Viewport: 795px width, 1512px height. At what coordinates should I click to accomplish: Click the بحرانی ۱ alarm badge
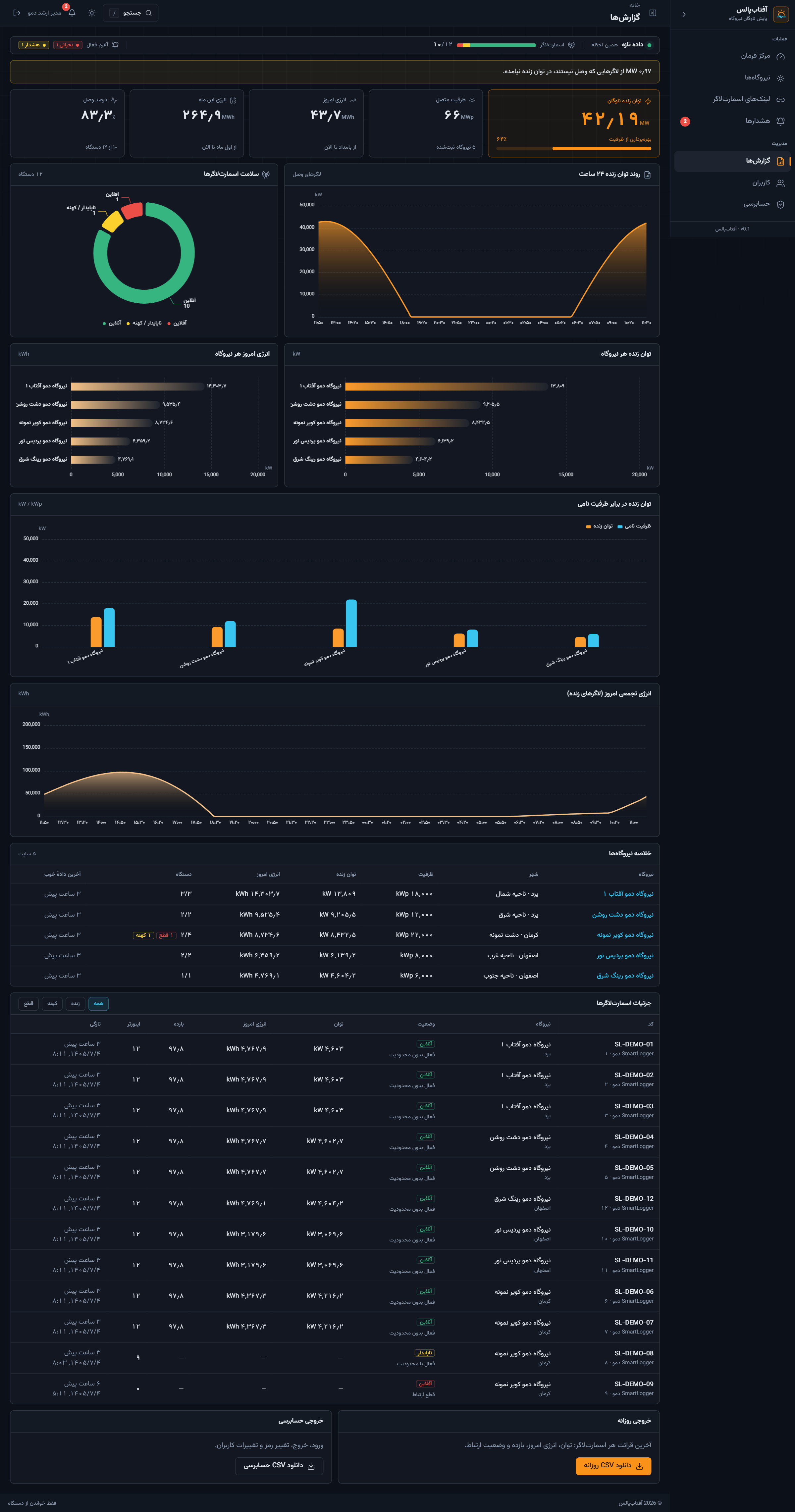(68, 45)
